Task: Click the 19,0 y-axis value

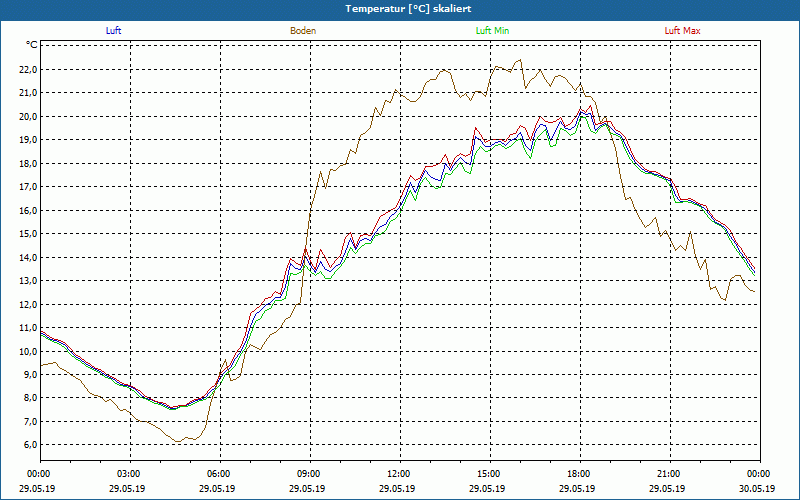Action: tap(29, 140)
